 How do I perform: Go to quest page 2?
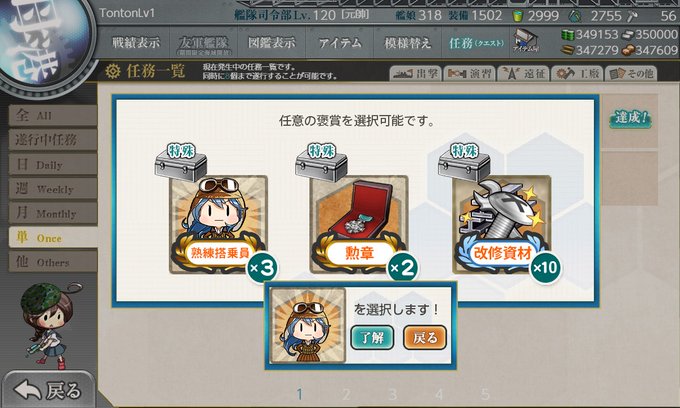click(x=346, y=394)
